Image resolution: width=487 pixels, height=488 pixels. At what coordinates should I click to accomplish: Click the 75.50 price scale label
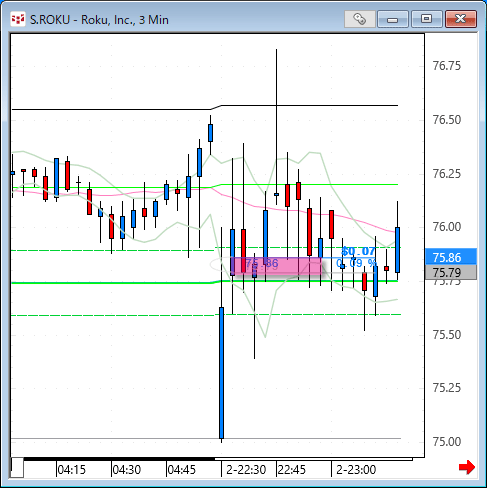pos(447,335)
